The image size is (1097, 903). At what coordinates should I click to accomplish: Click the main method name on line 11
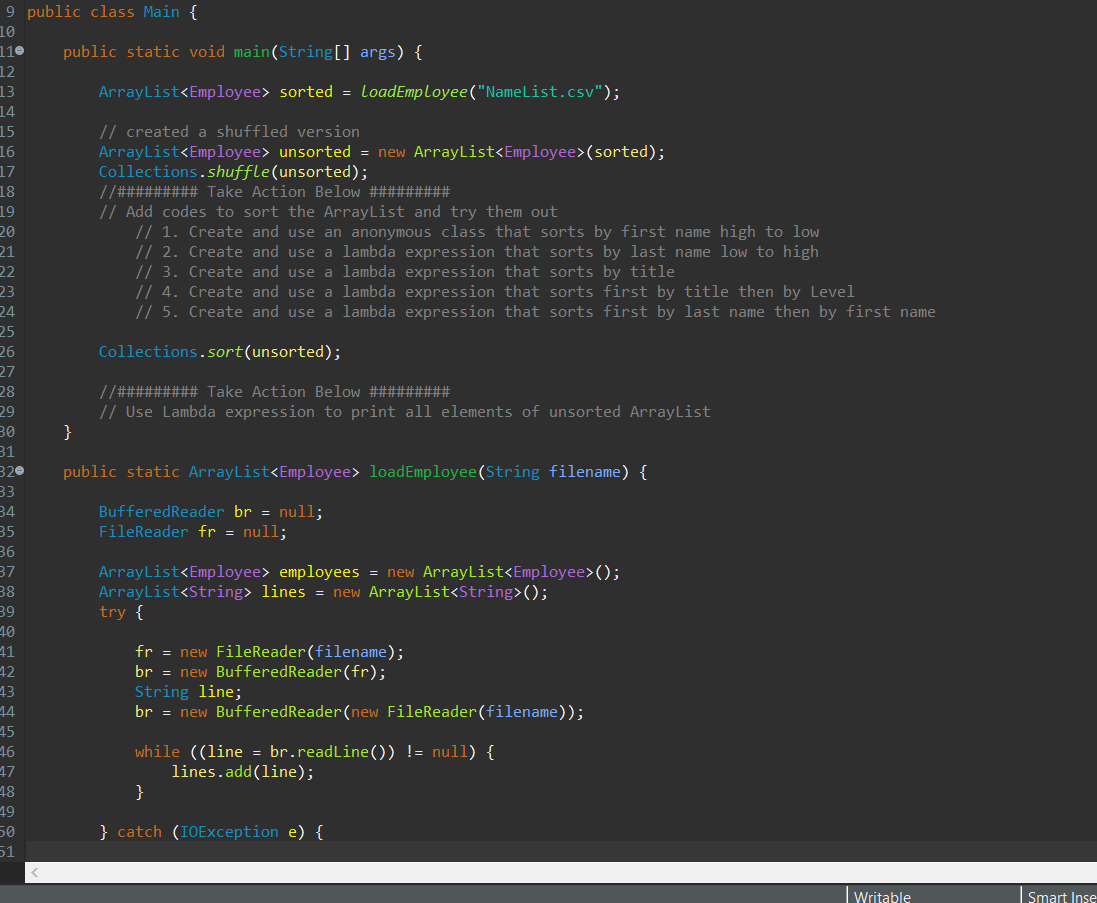pos(250,51)
